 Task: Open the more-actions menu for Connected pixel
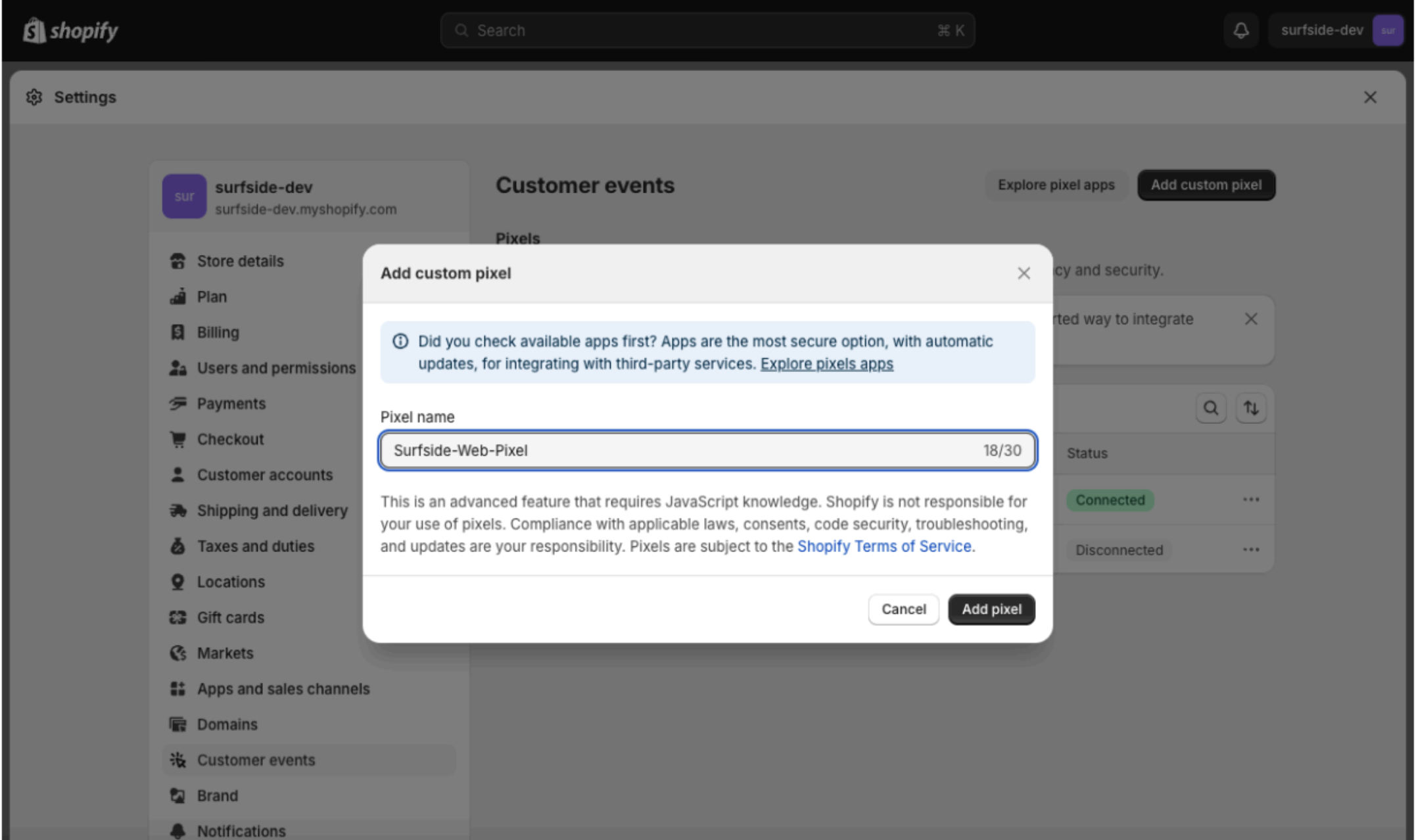tap(1251, 500)
